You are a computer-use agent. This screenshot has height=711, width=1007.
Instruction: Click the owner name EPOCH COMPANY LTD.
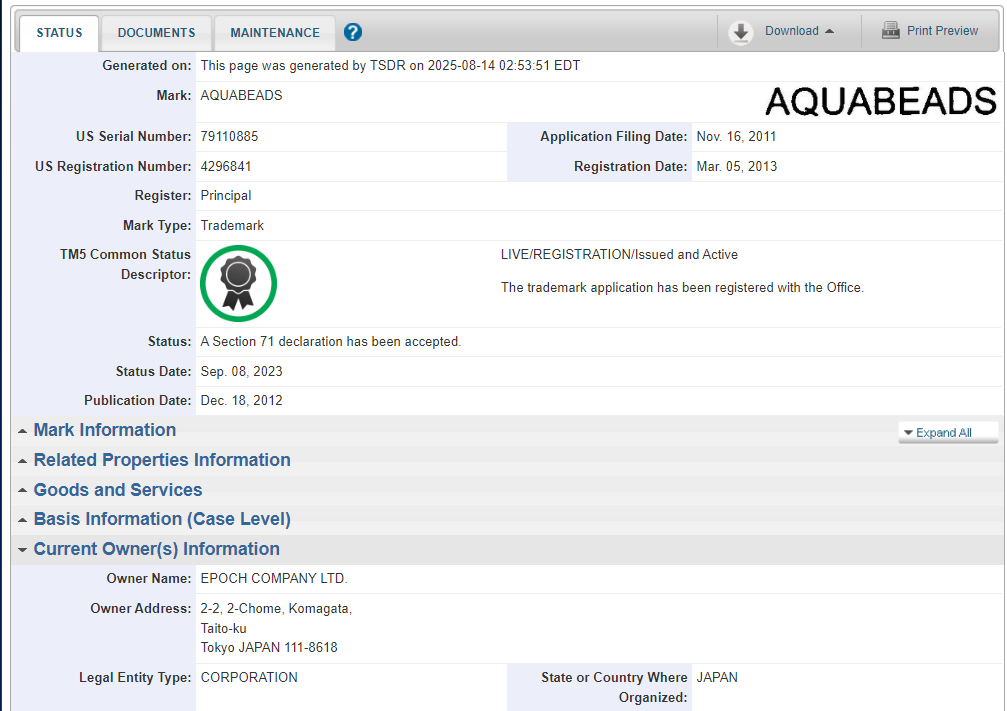click(273, 579)
